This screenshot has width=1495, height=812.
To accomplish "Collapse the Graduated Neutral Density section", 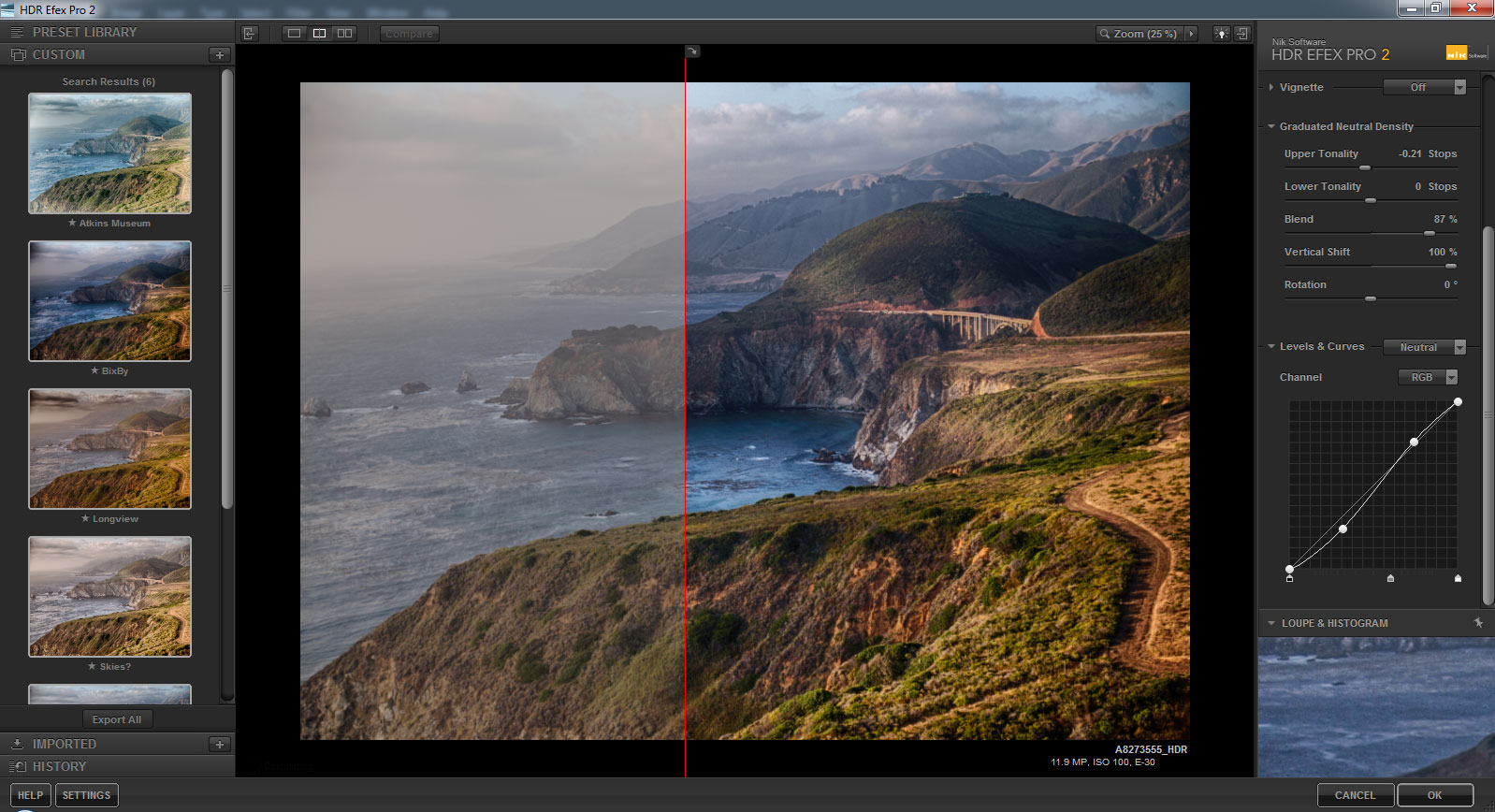I will click(x=1271, y=126).
